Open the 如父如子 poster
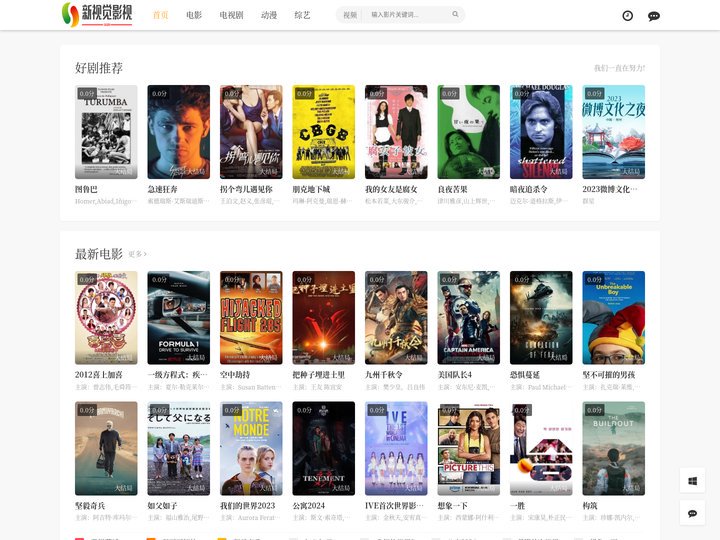Viewport: 720px width, 540px height. (179, 449)
